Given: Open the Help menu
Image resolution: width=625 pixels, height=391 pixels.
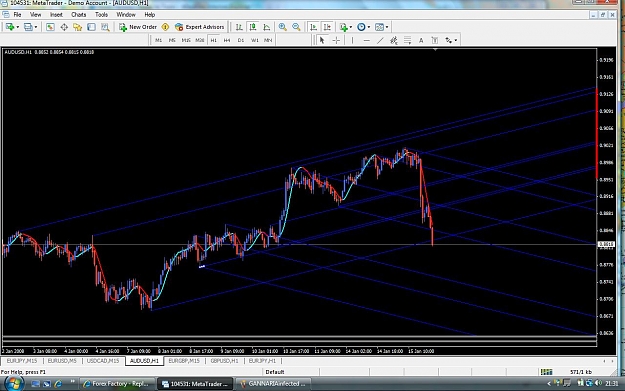Looking at the screenshot, I should [x=149, y=15].
